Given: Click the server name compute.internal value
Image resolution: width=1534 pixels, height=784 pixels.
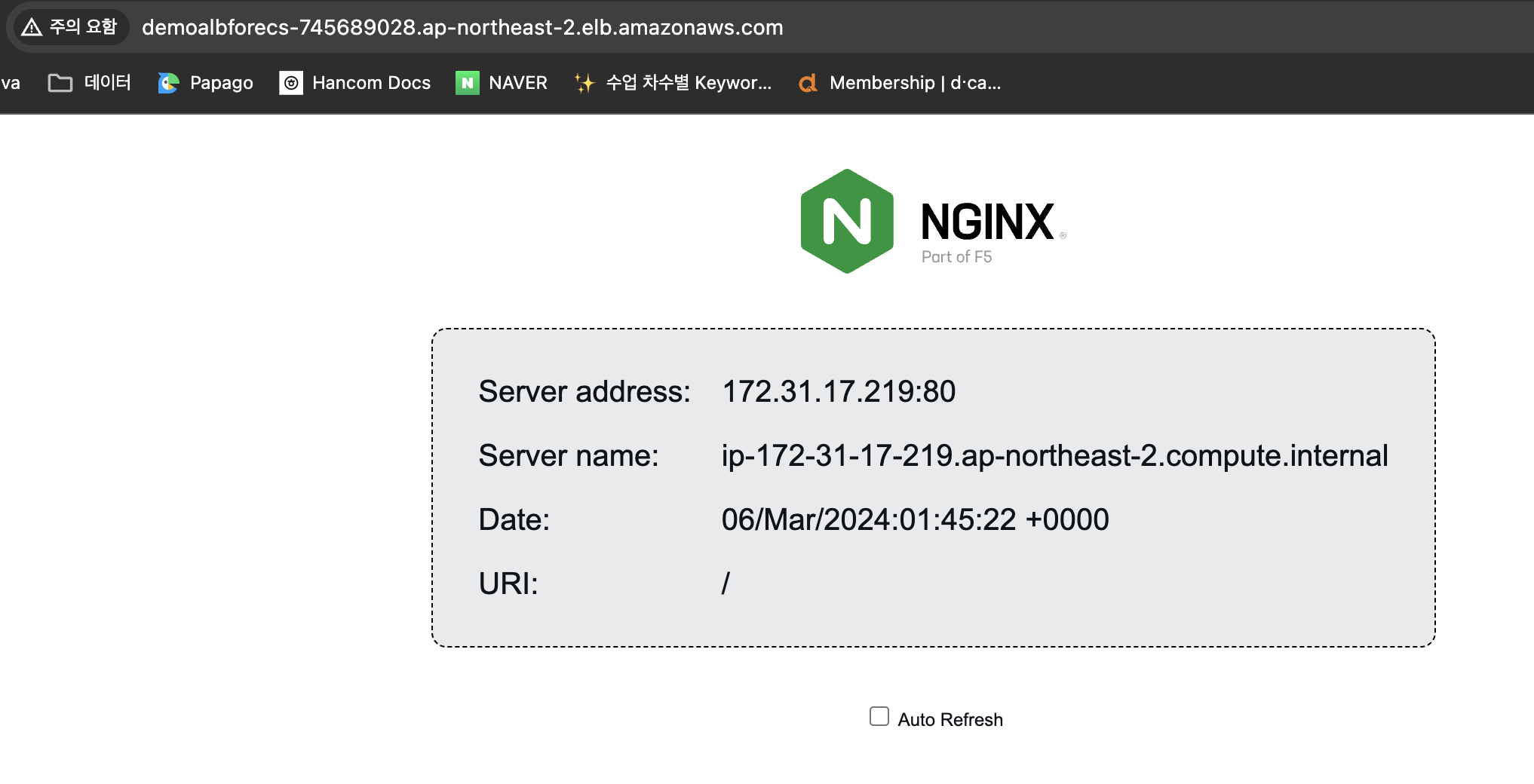Looking at the screenshot, I should (1054, 456).
